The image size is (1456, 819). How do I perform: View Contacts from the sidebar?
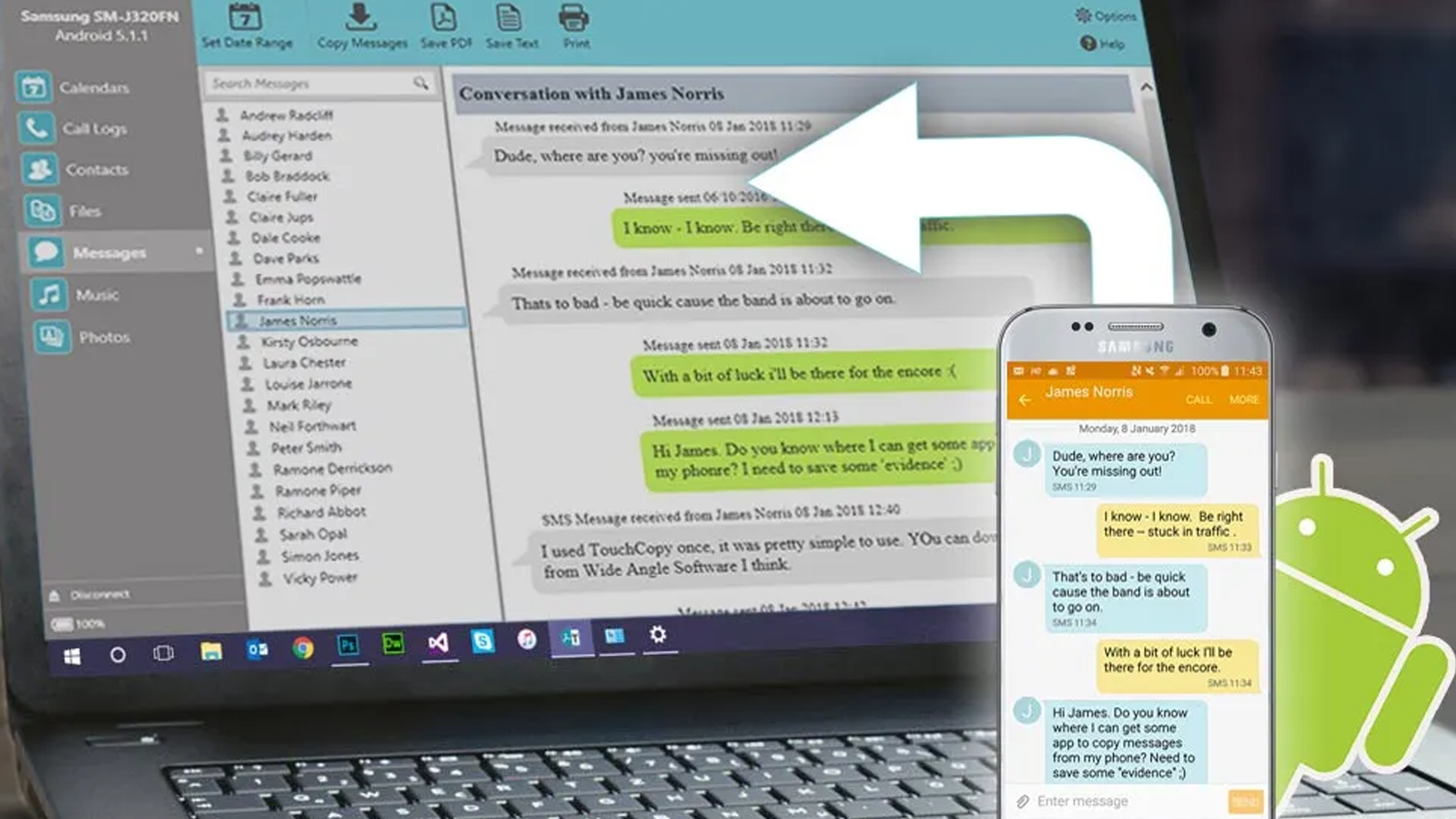click(x=38, y=169)
